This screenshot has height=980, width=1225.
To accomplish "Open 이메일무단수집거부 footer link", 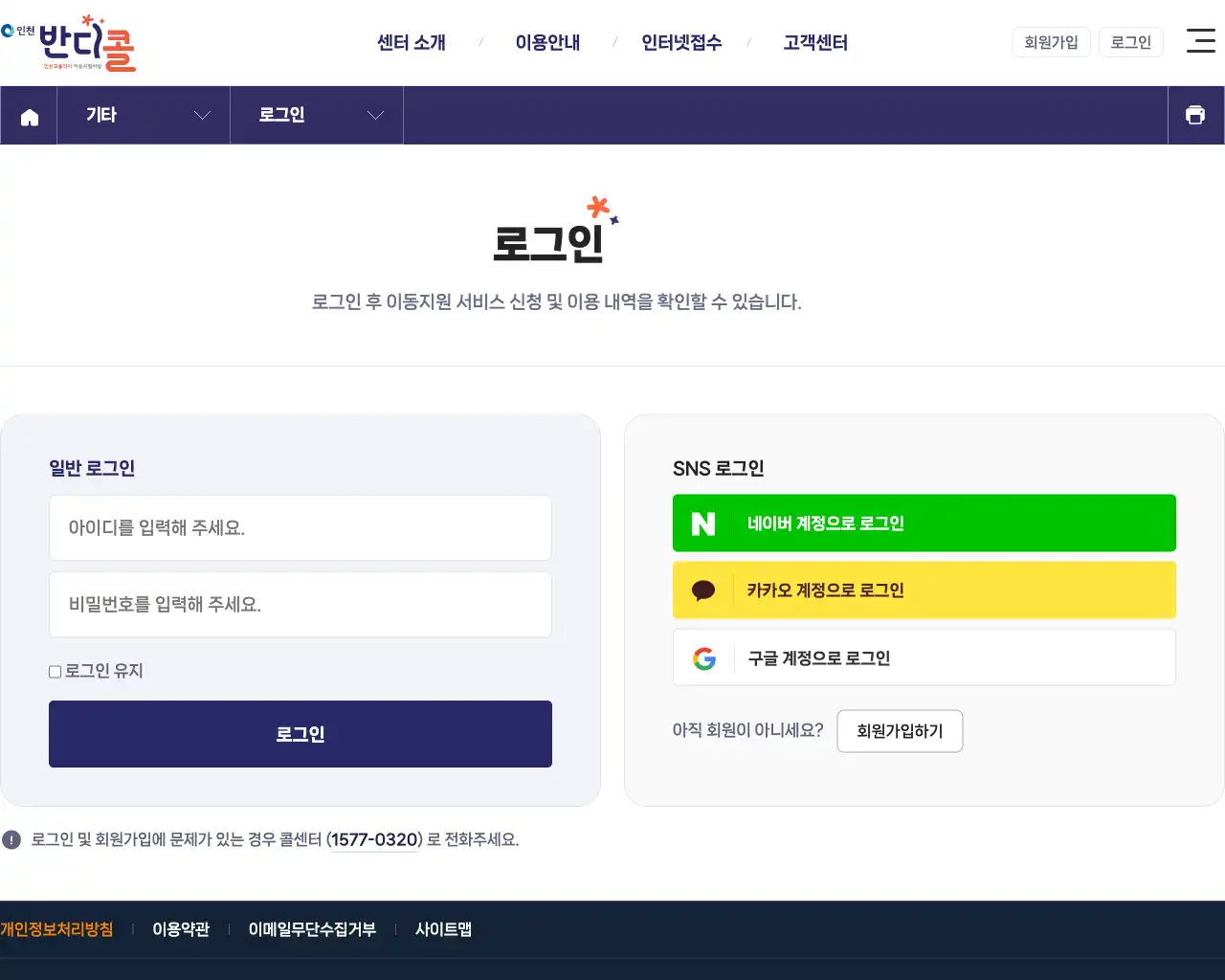I will (x=312, y=929).
